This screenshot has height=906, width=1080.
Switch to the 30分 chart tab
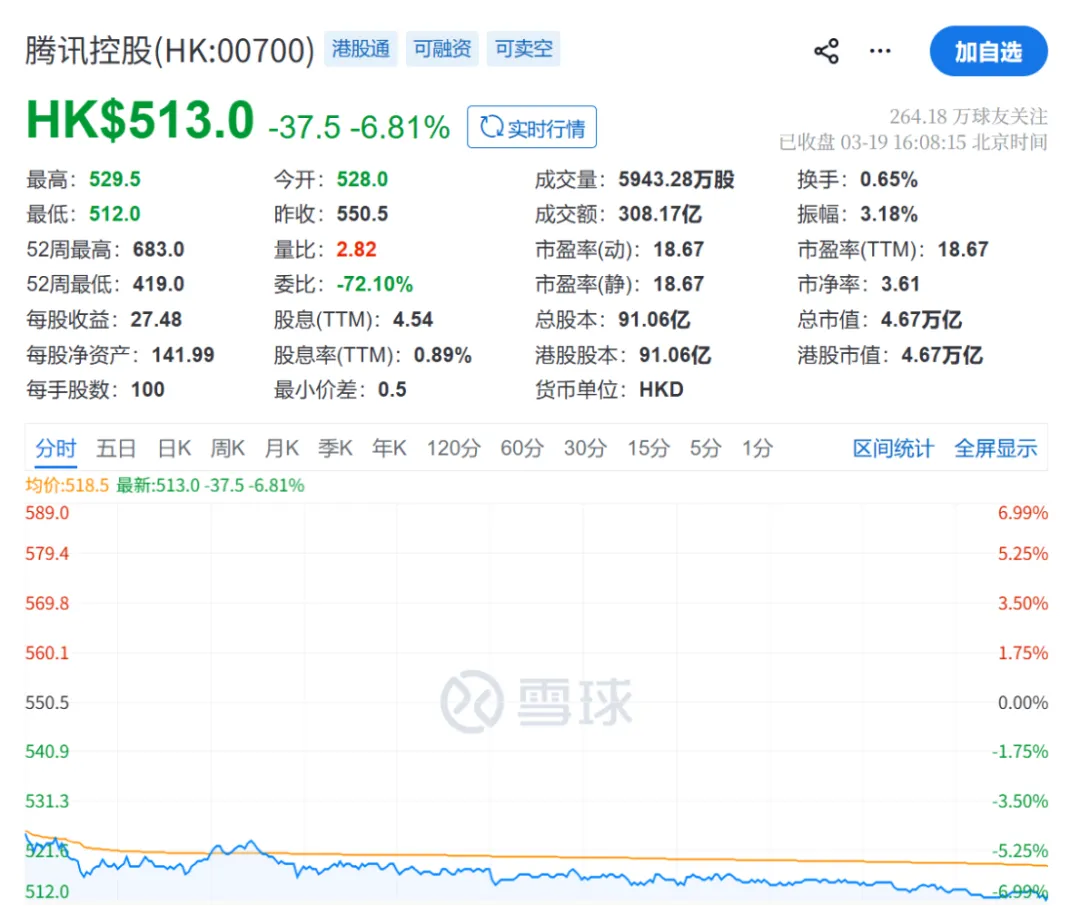[585, 449]
